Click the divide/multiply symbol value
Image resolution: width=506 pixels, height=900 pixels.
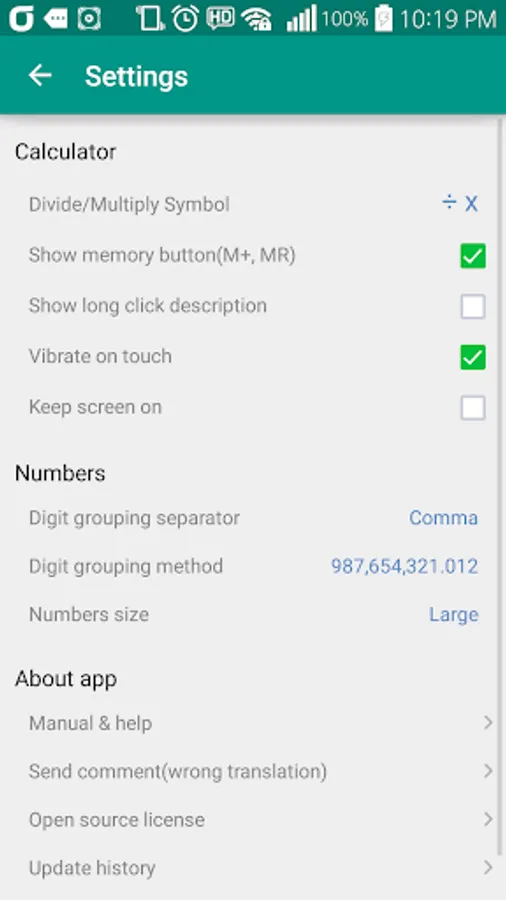[460, 203]
